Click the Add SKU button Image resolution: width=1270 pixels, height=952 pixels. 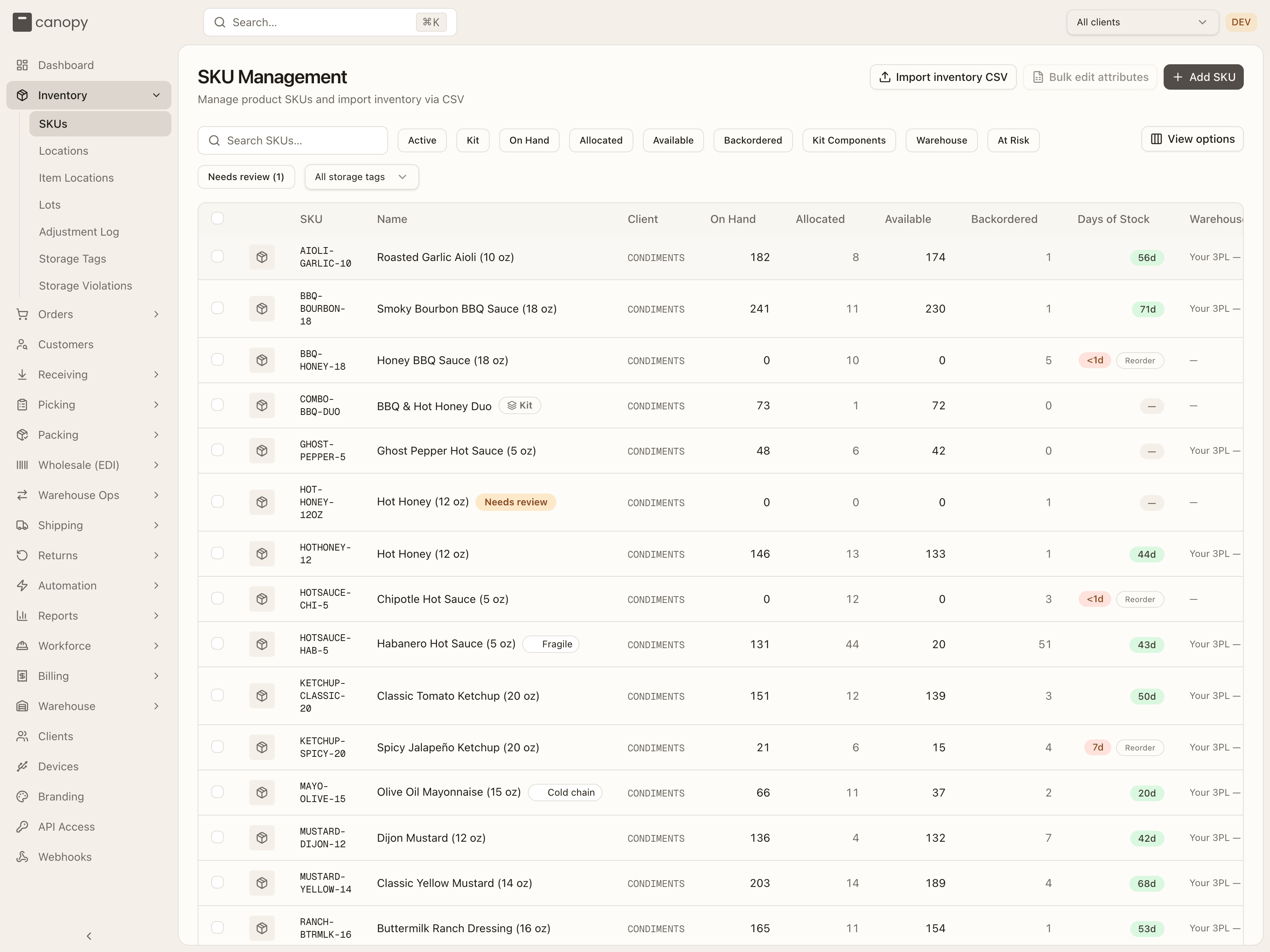tap(1203, 77)
